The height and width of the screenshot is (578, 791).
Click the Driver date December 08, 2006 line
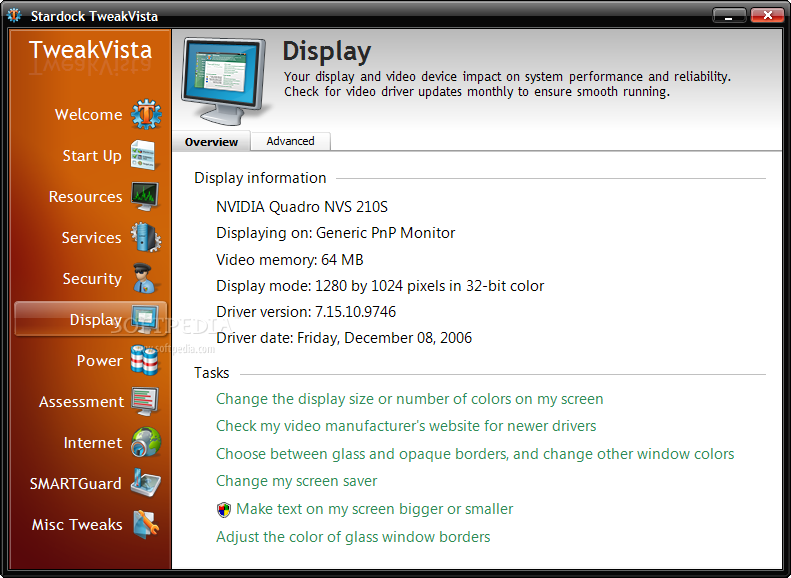(344, 338)
